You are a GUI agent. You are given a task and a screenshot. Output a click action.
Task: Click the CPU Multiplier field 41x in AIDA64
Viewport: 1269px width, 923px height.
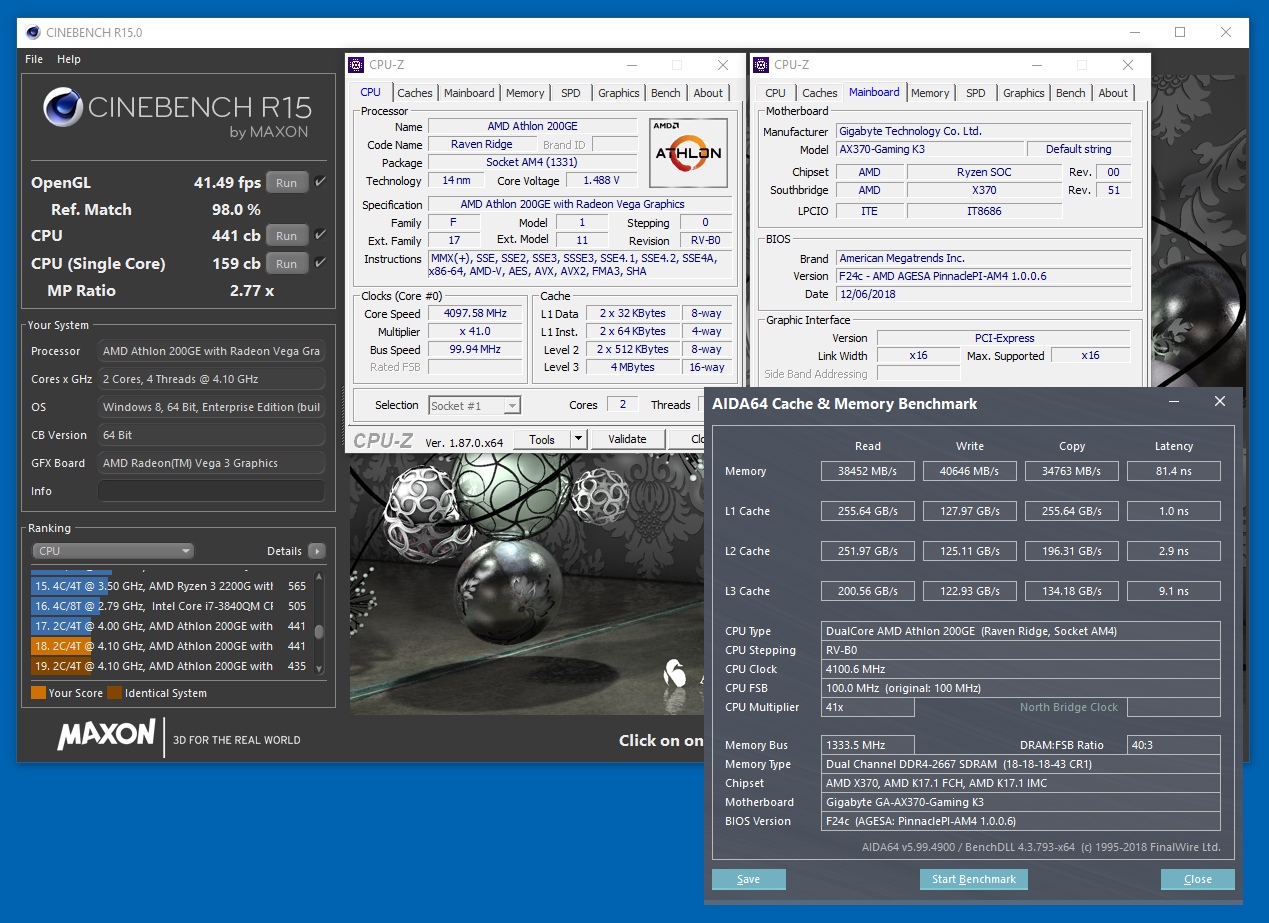[x=868, y=707]
